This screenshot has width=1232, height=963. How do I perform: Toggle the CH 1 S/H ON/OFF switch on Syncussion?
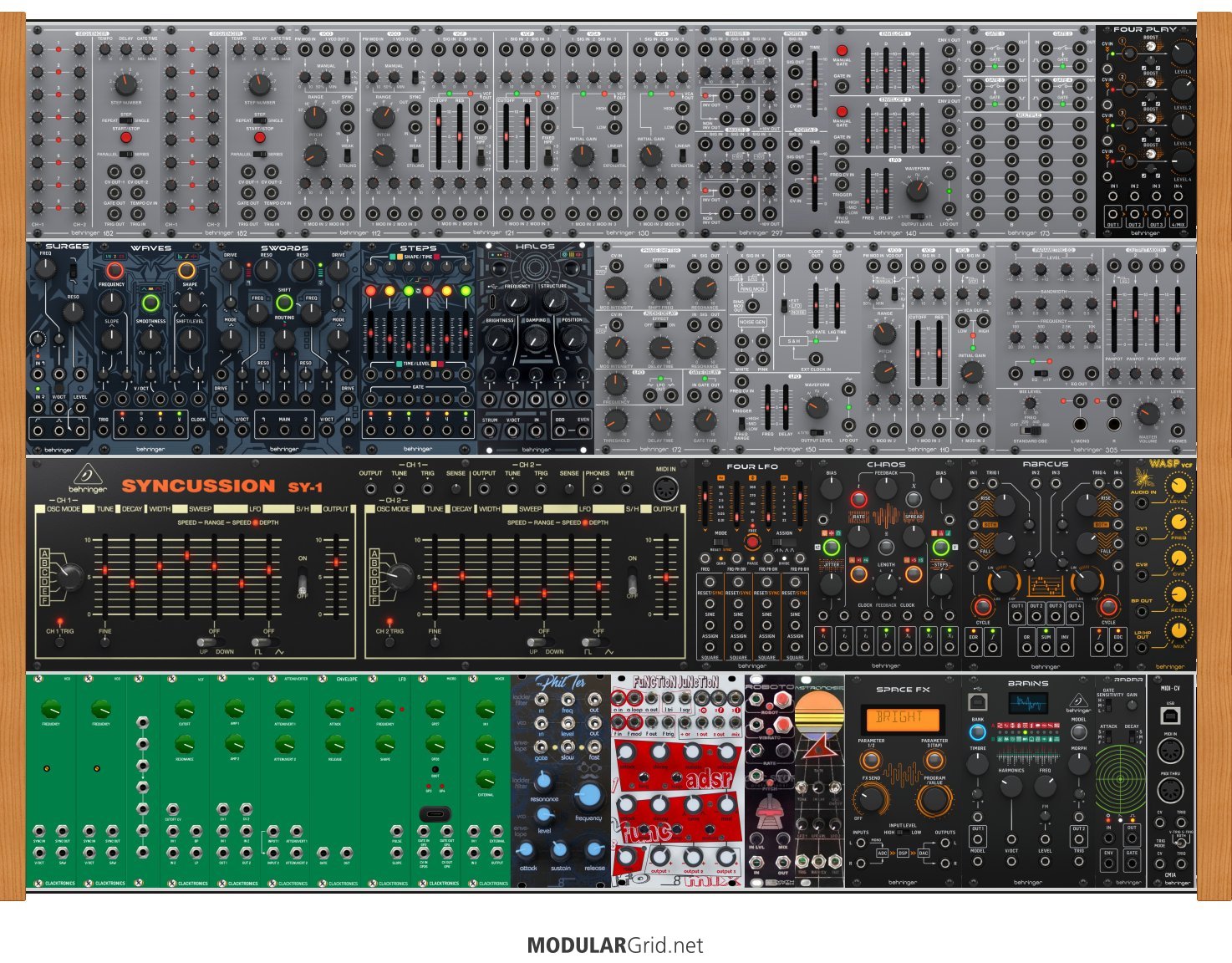coord(303,580)
